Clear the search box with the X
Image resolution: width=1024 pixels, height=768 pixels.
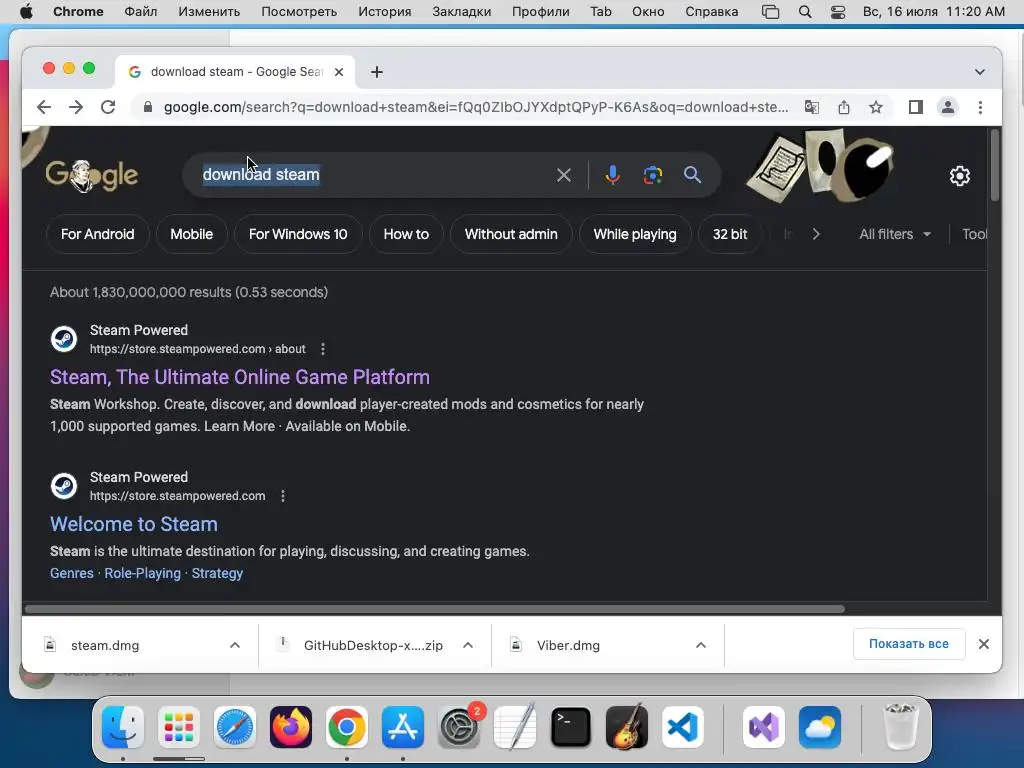(x=564, y=175)
